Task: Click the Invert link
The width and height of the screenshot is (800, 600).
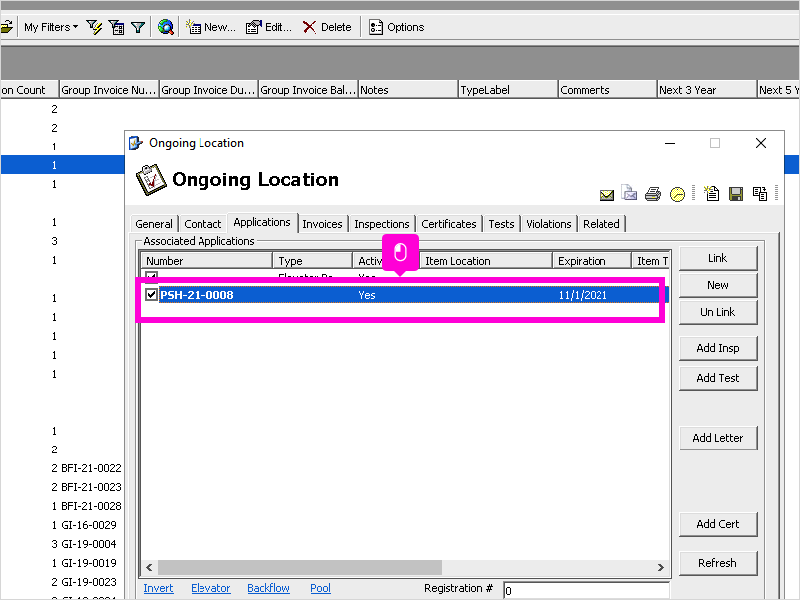Action: pyautogui.click(x=159, y=588)
